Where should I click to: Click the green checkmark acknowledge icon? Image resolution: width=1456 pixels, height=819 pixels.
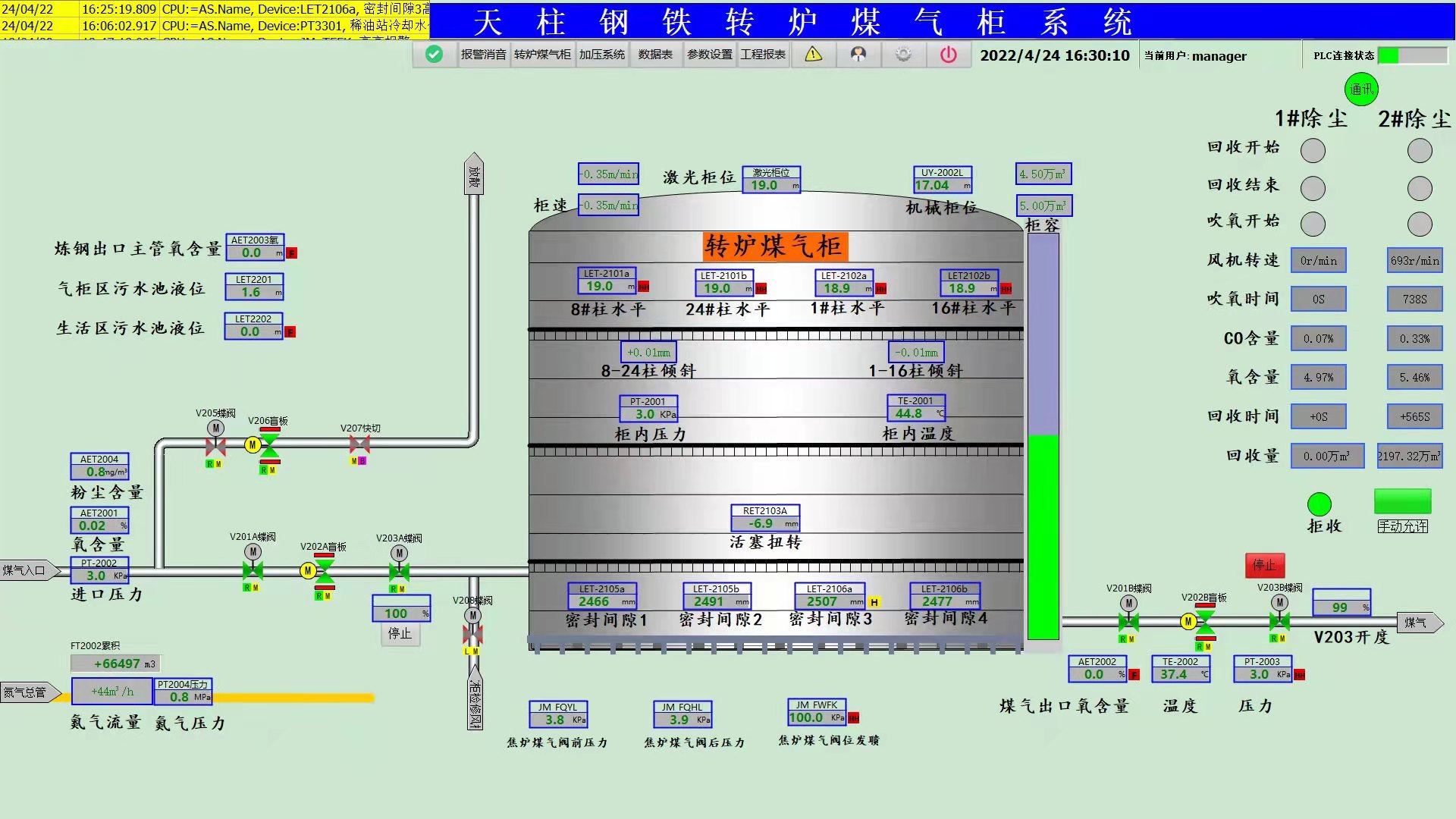point(434,55)
